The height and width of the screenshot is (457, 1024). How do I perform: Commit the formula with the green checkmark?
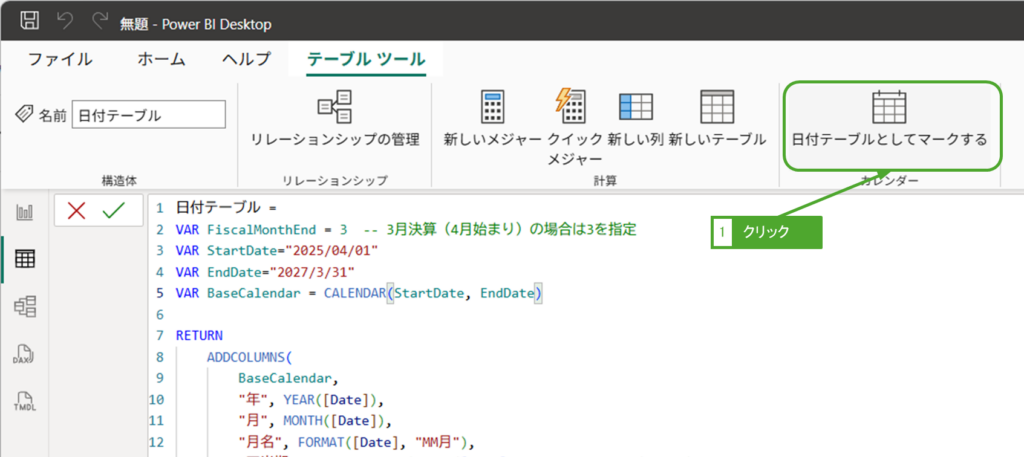point(113,210)
